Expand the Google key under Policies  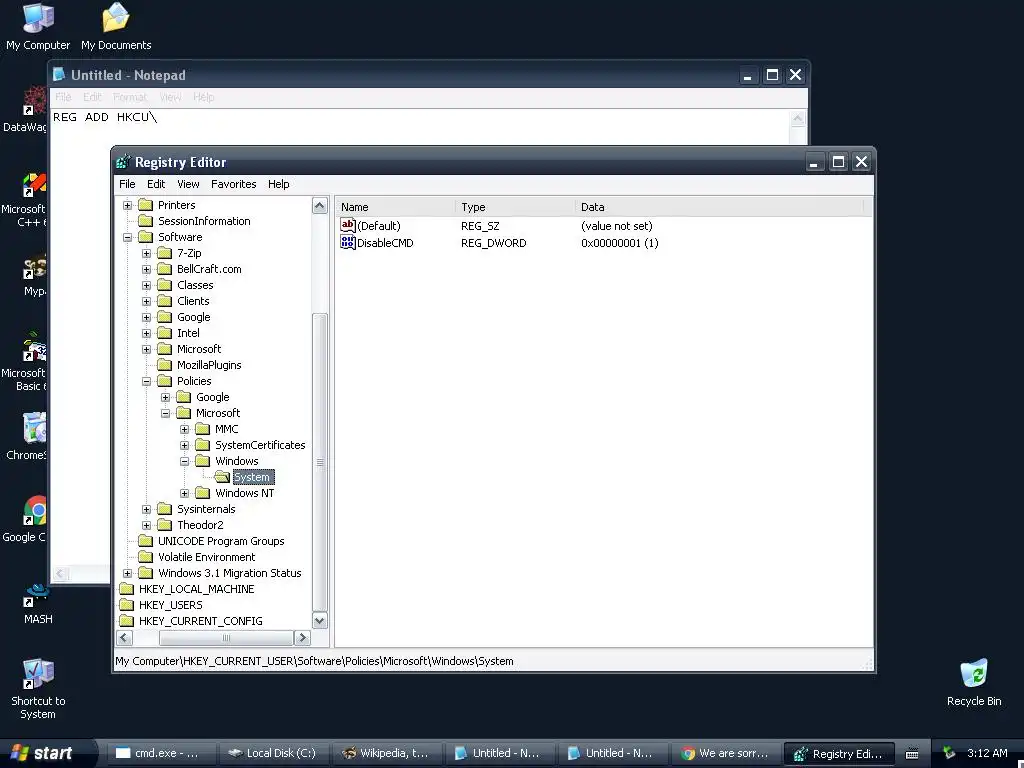point(166,397)
